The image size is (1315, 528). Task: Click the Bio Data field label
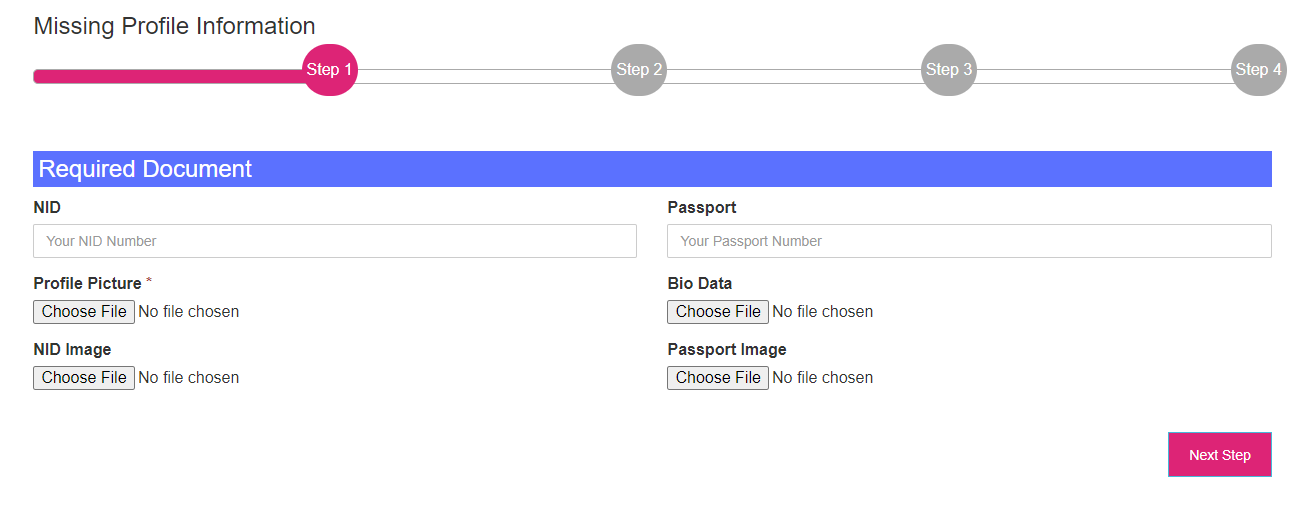point(699,283)
